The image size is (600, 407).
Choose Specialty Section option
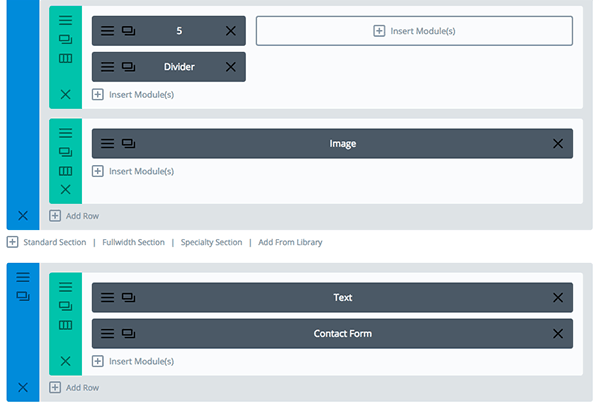(x=211, y=242)
